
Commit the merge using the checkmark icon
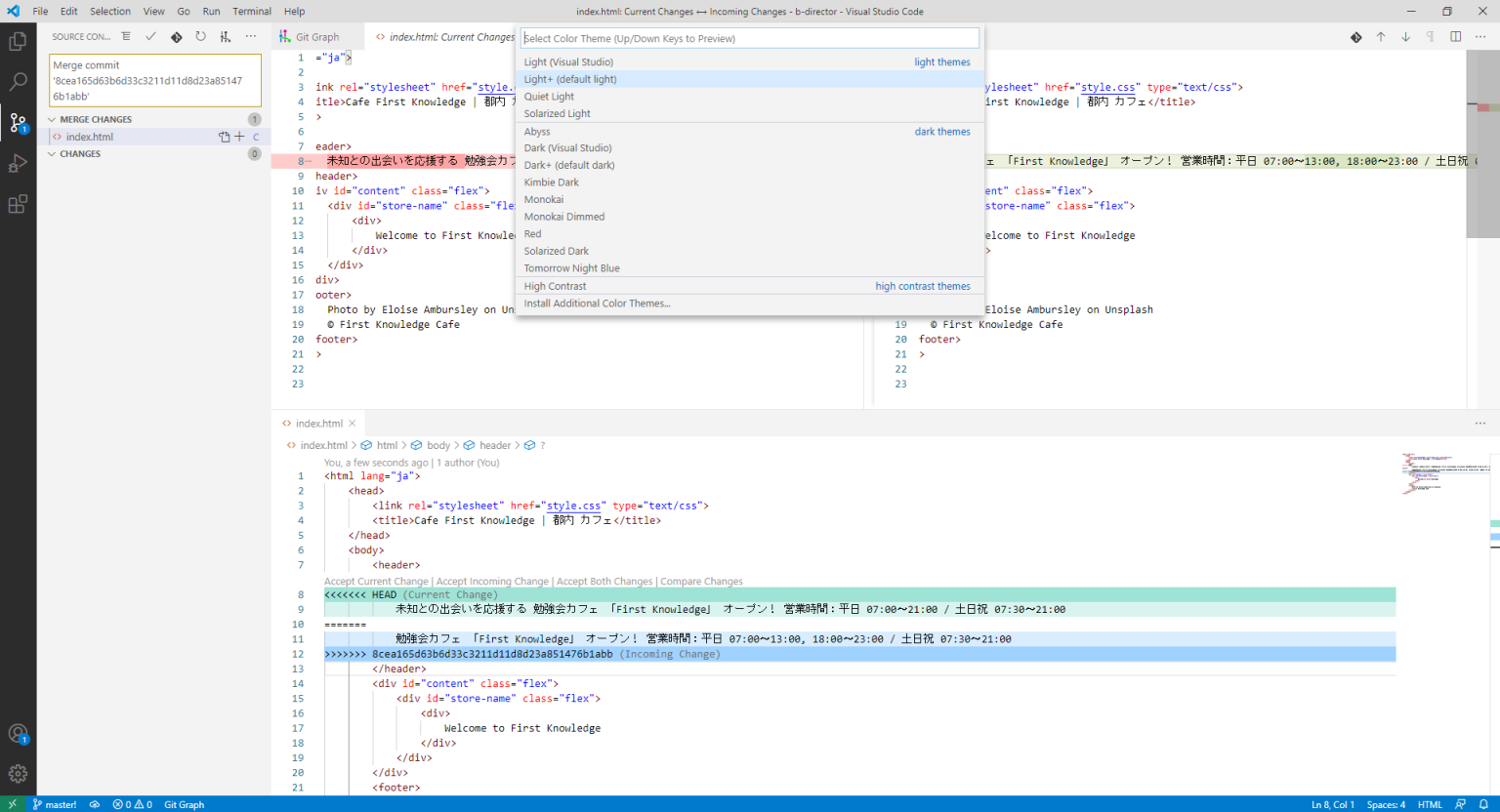tap(148, 36)
